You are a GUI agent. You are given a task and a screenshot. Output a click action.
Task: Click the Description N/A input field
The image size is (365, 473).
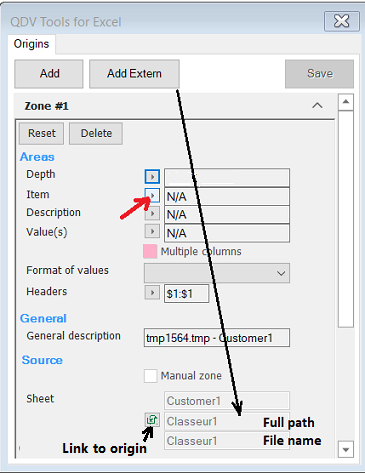[x=227, y=215]
